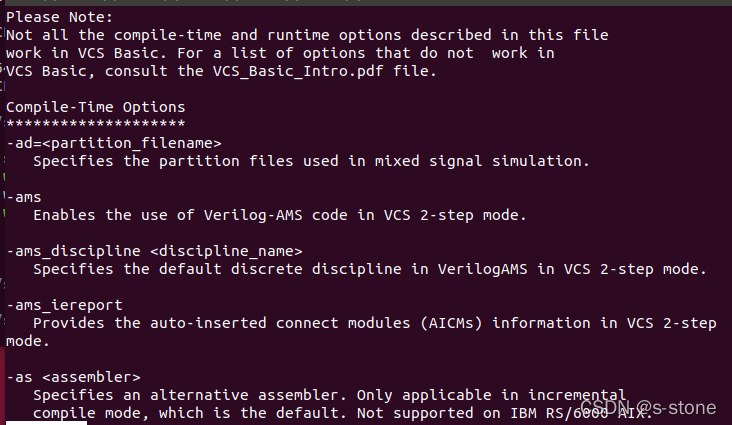Click the 'CSDN @s-stone' watermark
The height and width of the screenshot is (425, 732).
tap(648, 408)
